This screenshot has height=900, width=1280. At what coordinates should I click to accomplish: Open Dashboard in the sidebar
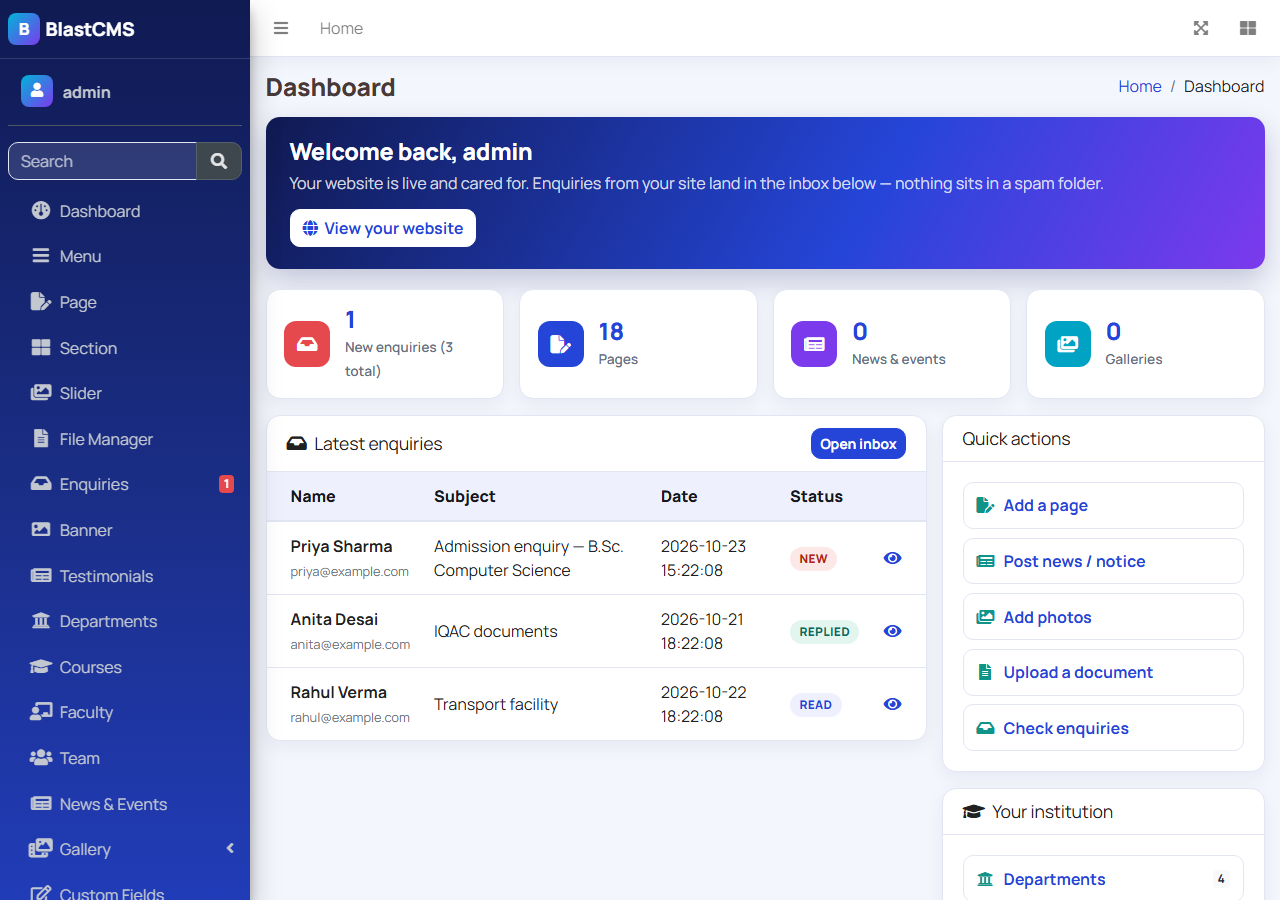125,211
